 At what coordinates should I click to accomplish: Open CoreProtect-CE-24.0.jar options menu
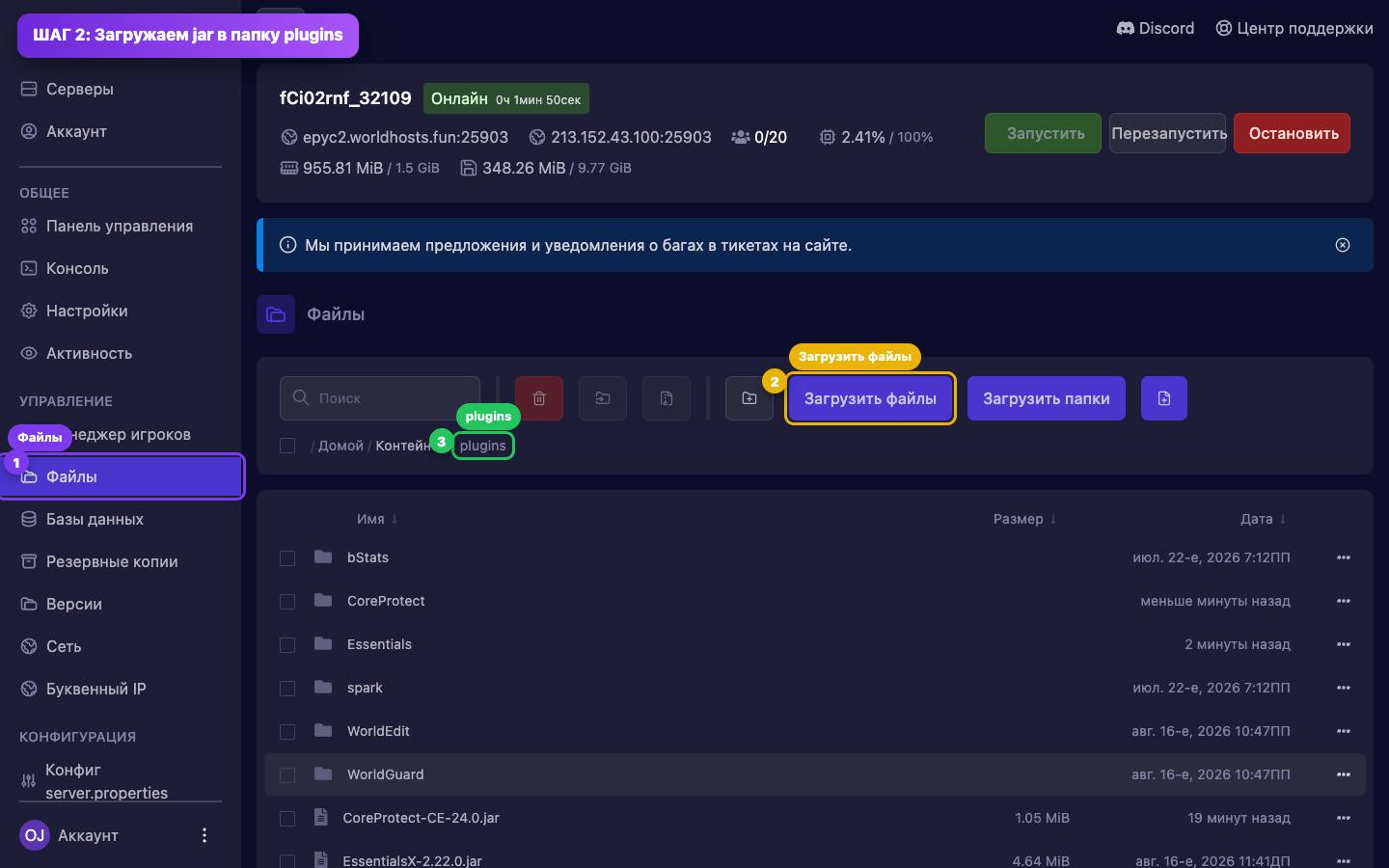[1344, 818]
